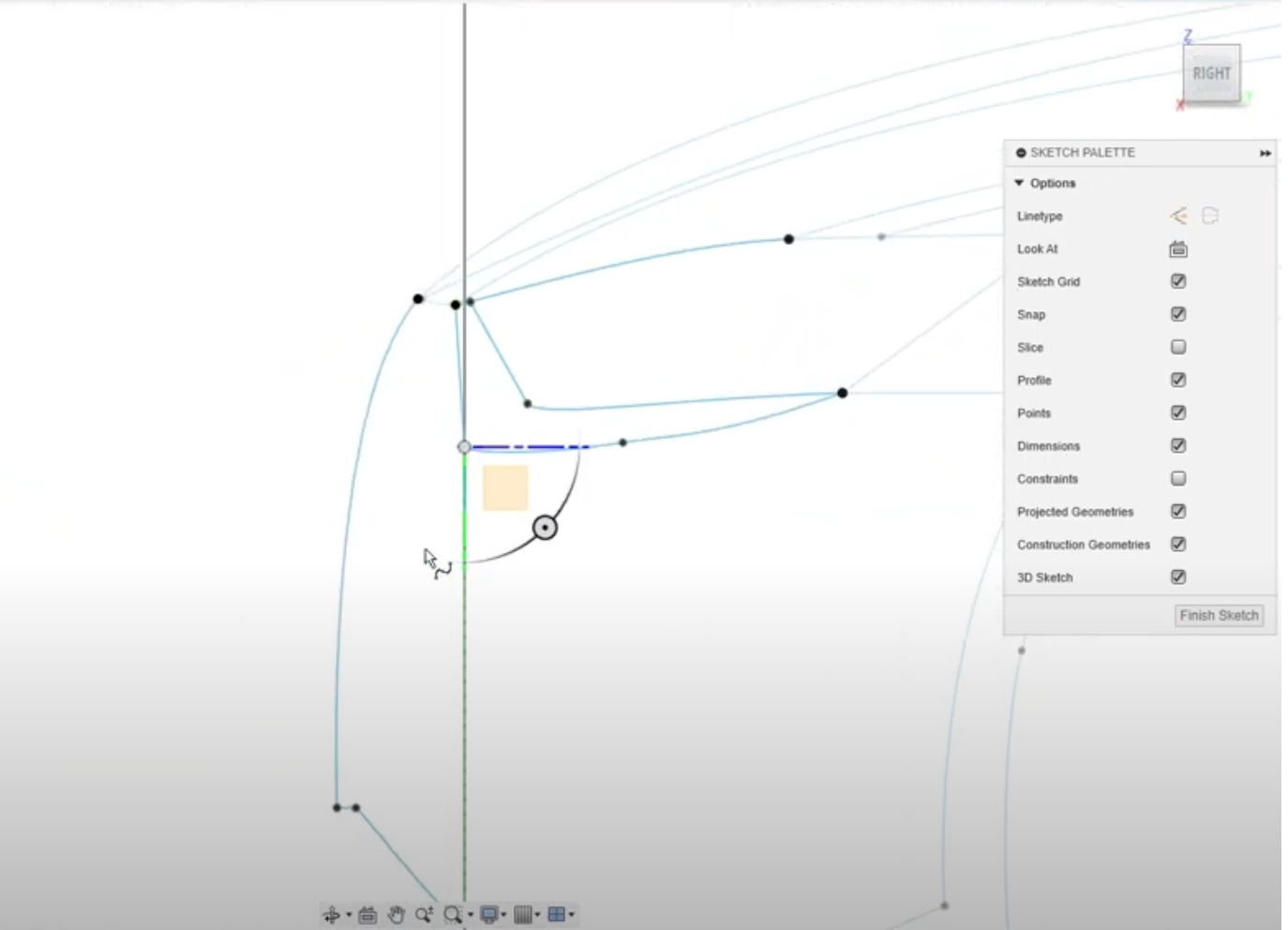The width and height of the screenshot is (1288, 930).
Task: Click the Linetype label text
Action: (1040, 217)
